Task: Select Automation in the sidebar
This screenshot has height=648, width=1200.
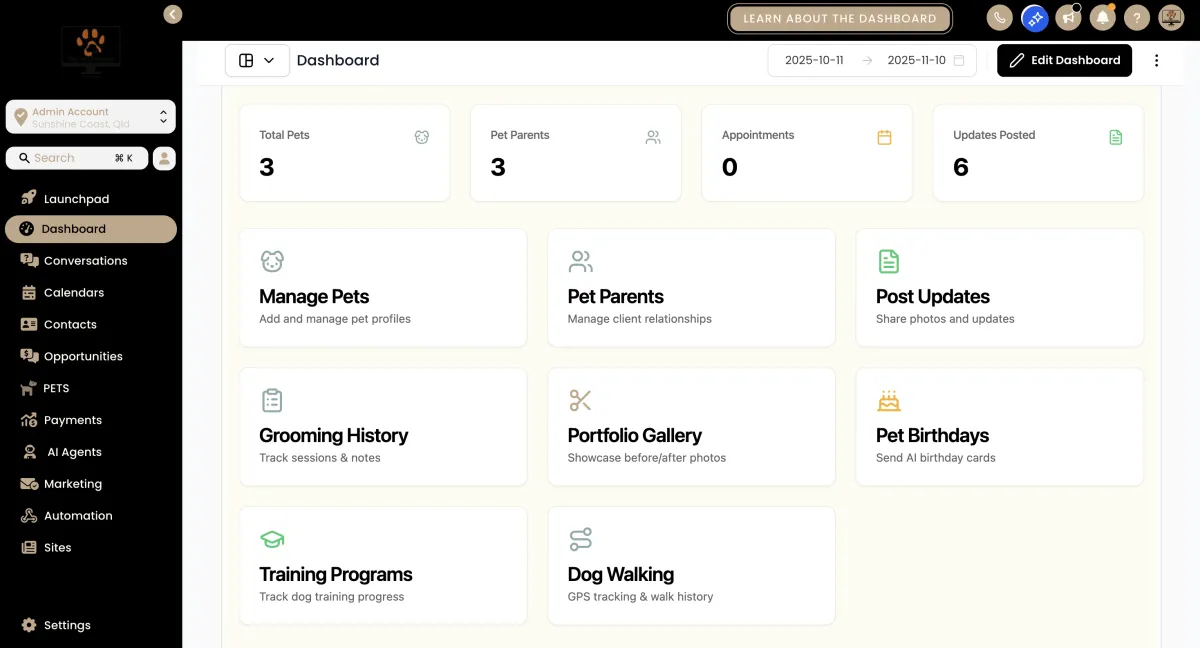Action: point(78,516)
